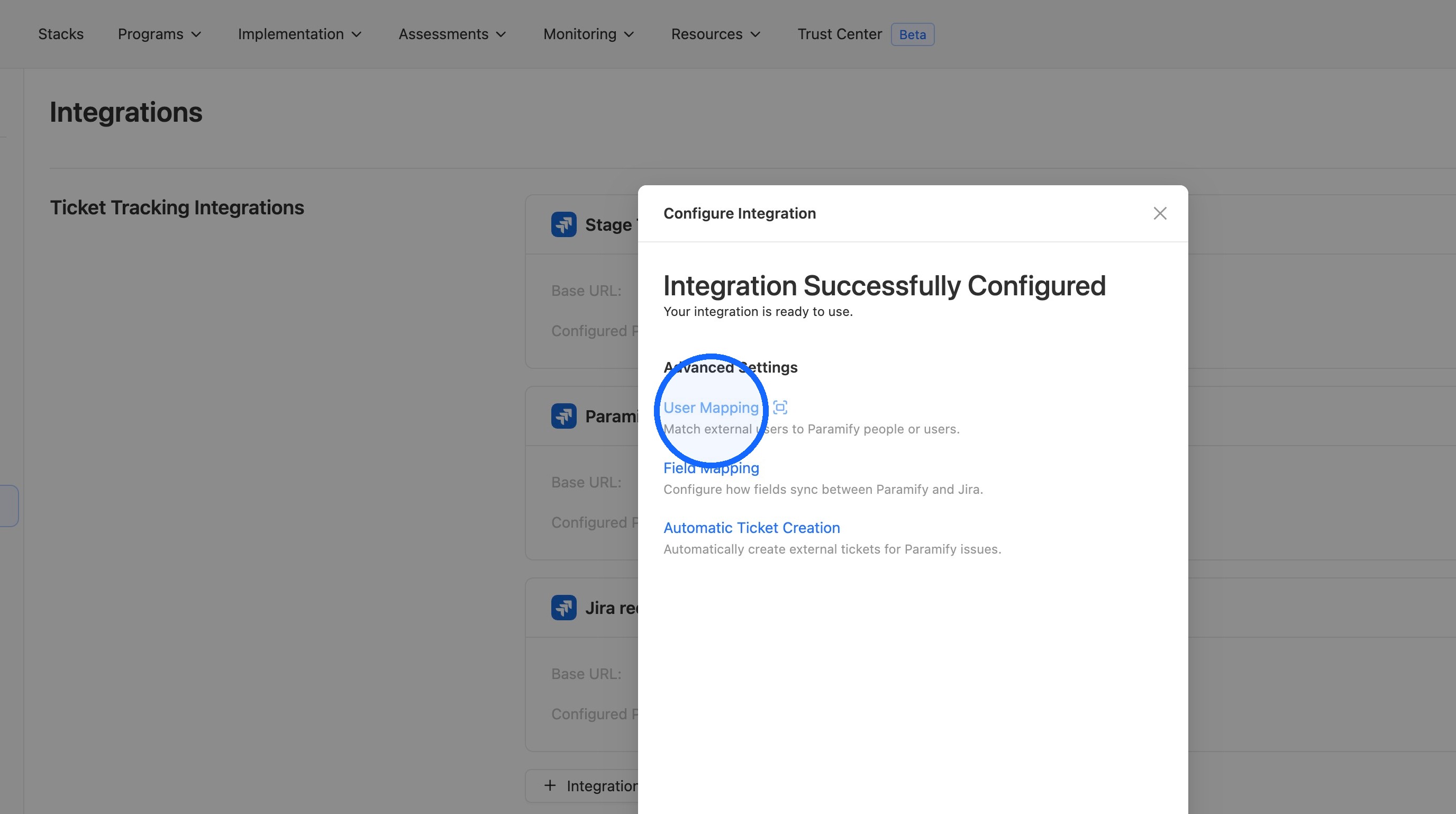Go to Stacks in the top navigation
The height and width of the screenshot is (814, 1456).
[61, 34]
